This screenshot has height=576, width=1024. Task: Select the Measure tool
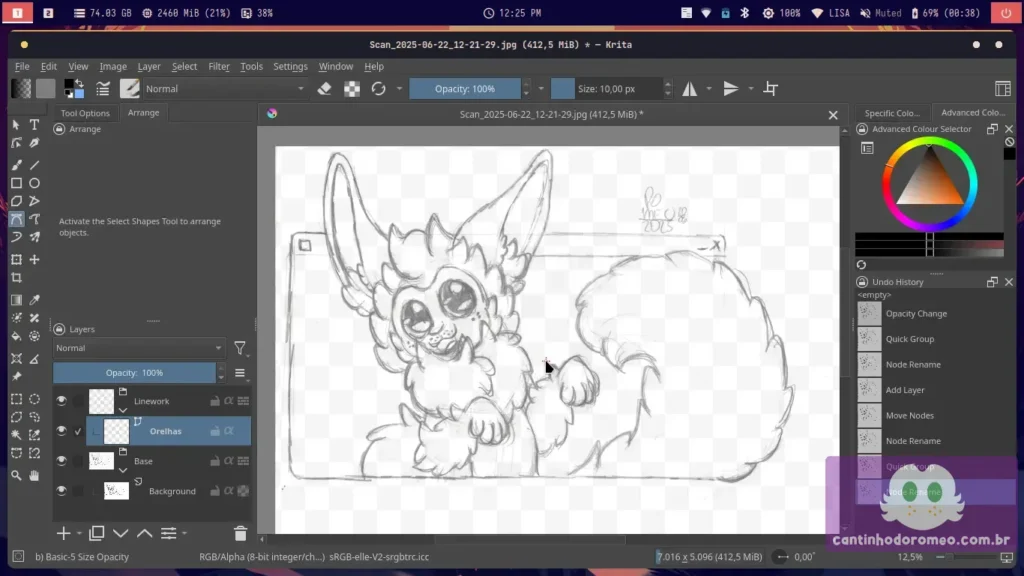pyautogui.click(x=35, y=359)
